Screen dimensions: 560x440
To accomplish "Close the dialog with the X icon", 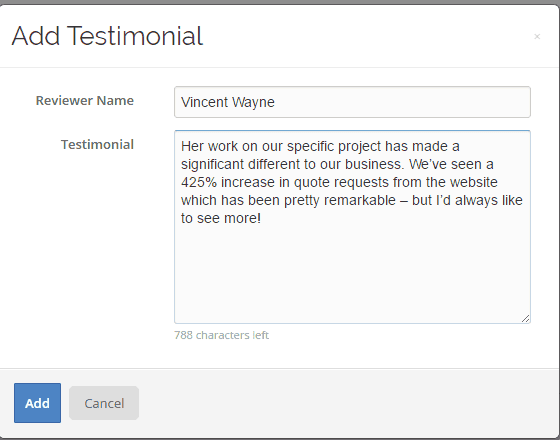I will (537, 36).
